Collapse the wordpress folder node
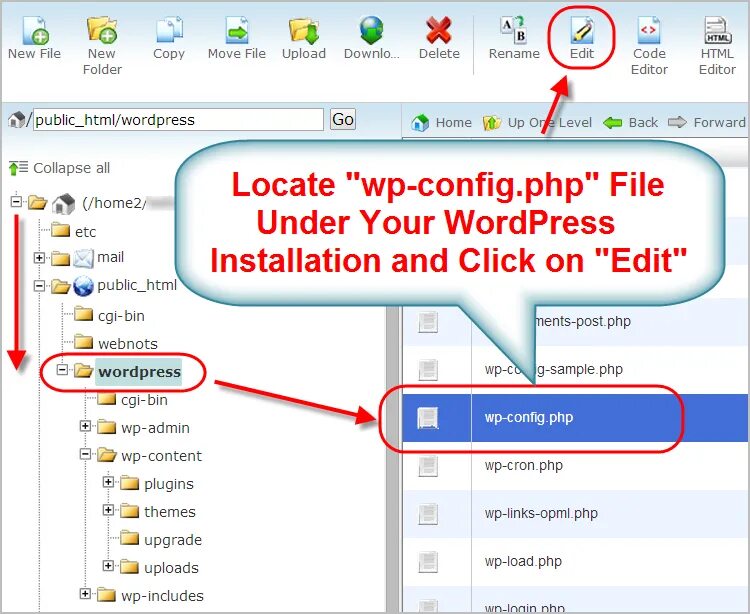The image size is (750, 614). [62, 370]
